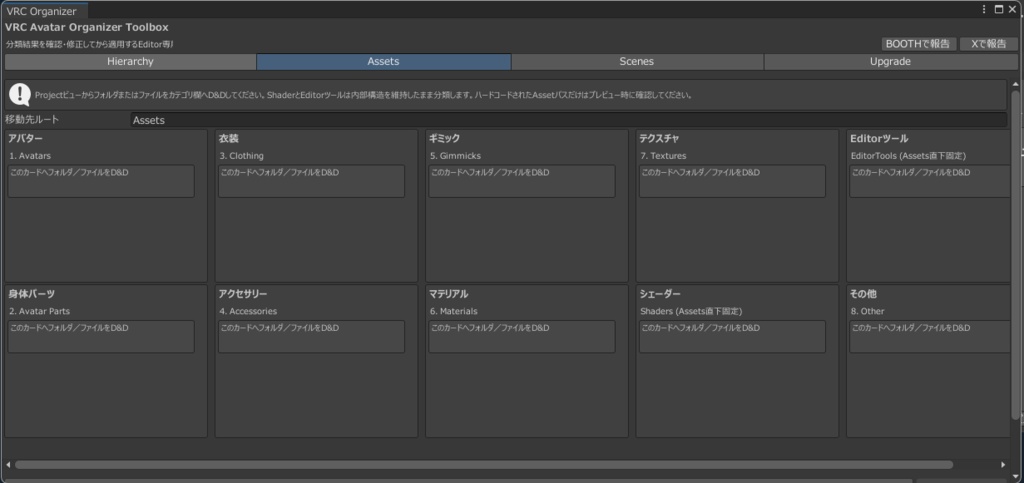Click the drop area under 3. Clothing
The width and height of the screenshot is (1024, 483).
pos(312,181)
